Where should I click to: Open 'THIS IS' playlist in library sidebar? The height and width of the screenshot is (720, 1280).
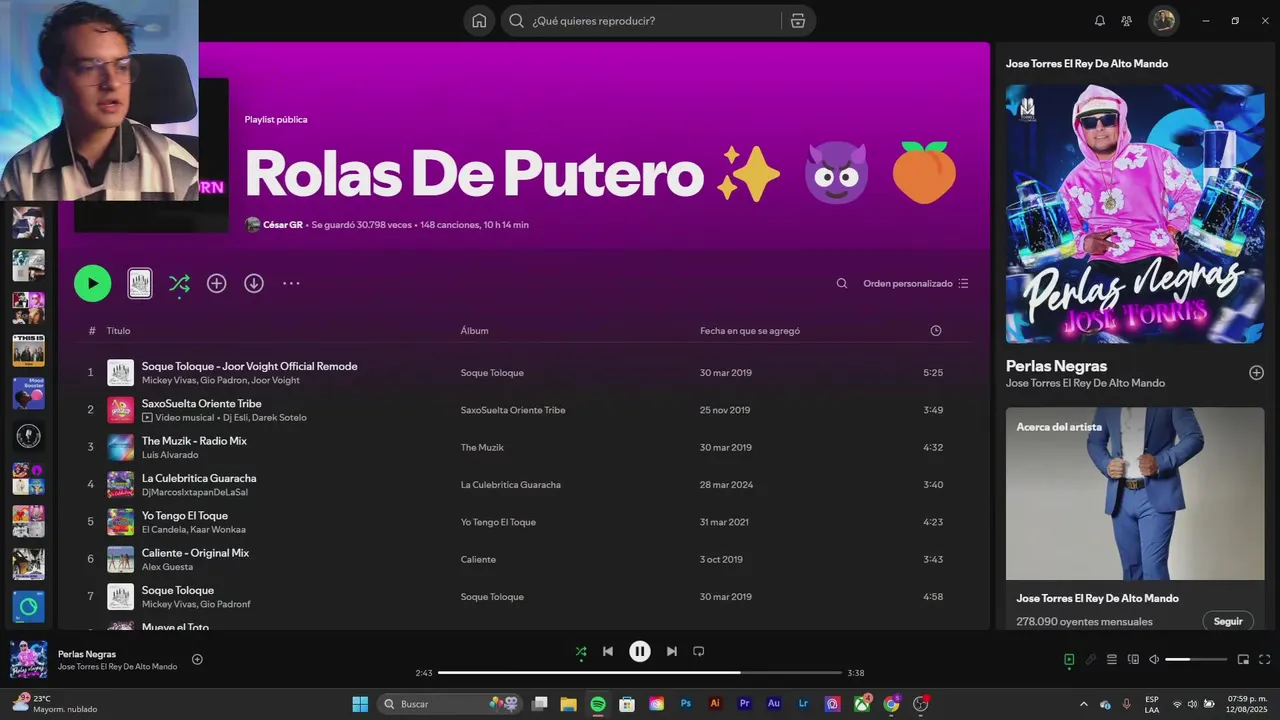pyautogui.click(x=28, y=351)
